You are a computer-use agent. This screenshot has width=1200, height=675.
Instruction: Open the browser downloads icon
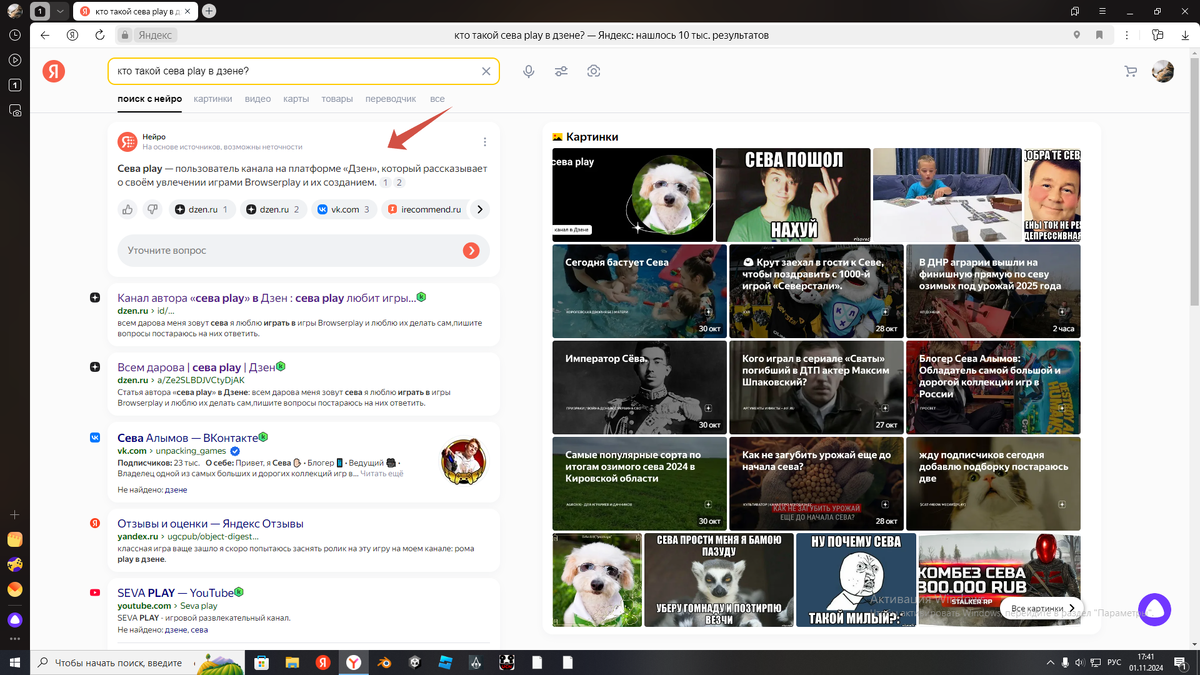point(1184,35)
